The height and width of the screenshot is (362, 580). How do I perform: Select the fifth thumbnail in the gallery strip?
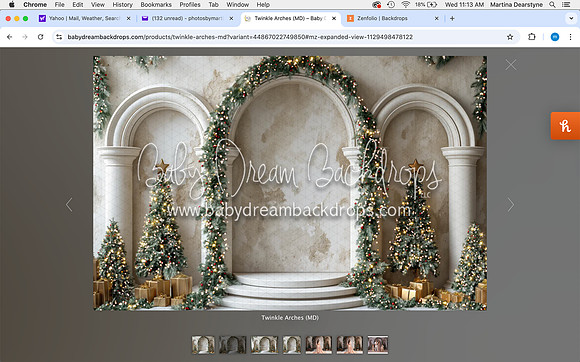(x=319, y=345)
